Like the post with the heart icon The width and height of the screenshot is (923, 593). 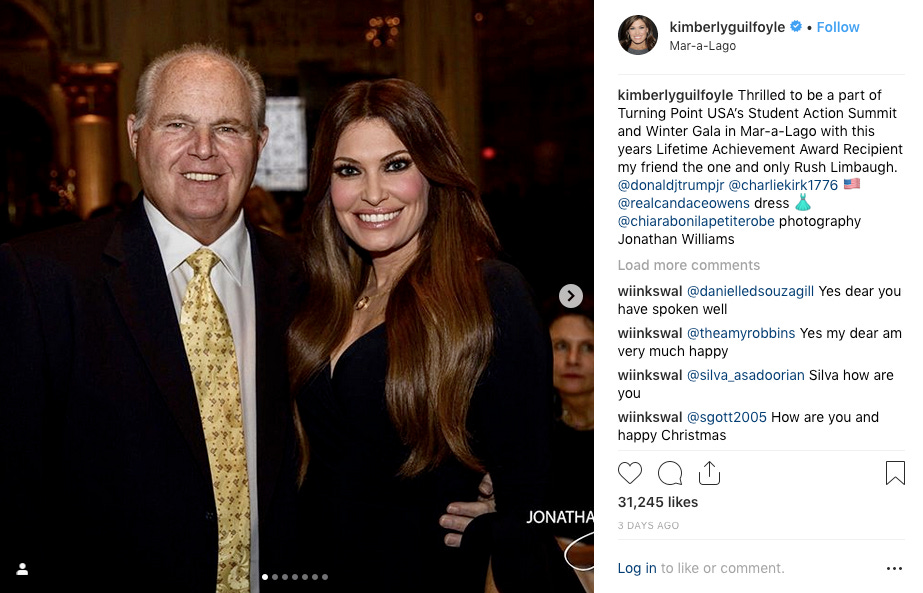pos(630,473)
